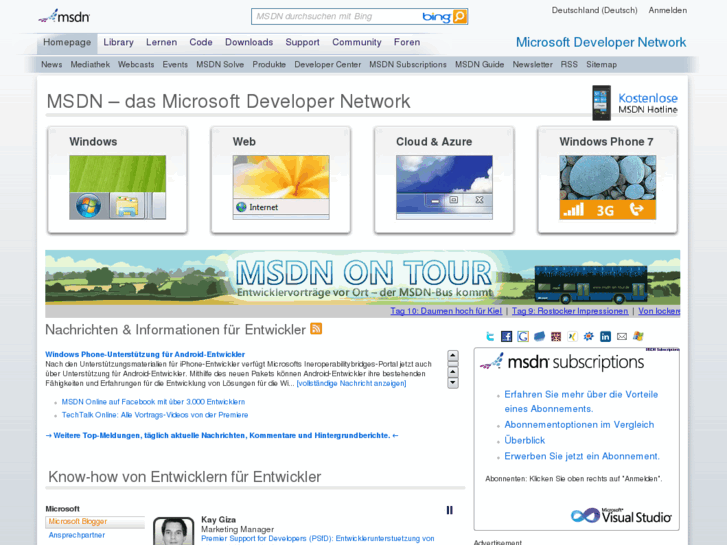Screen dimensions: 727x545
Task: Click the orange Bing search magnifier button
Action: click(459, 17)
